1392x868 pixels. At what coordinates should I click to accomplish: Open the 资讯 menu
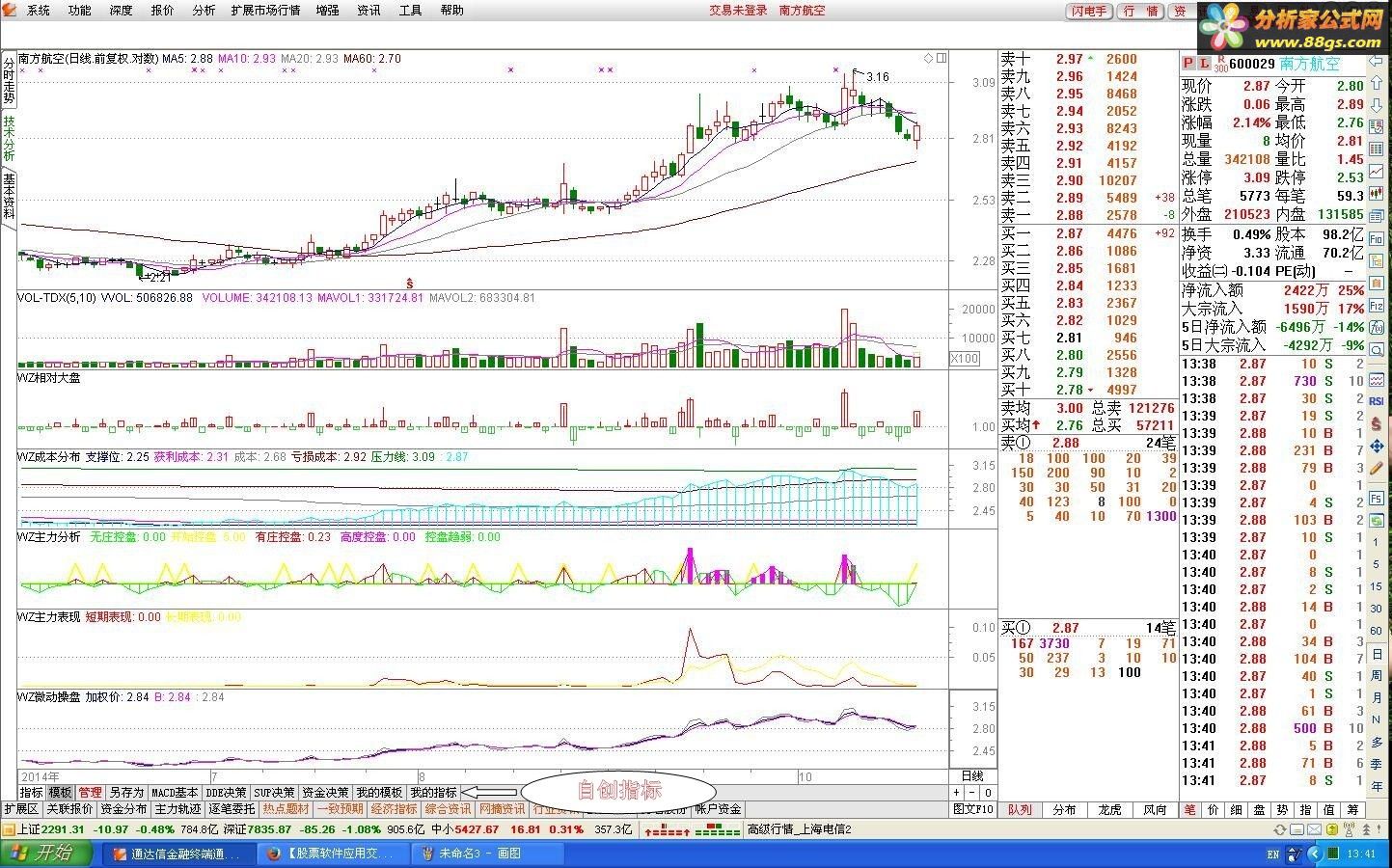tap(368, 11)
